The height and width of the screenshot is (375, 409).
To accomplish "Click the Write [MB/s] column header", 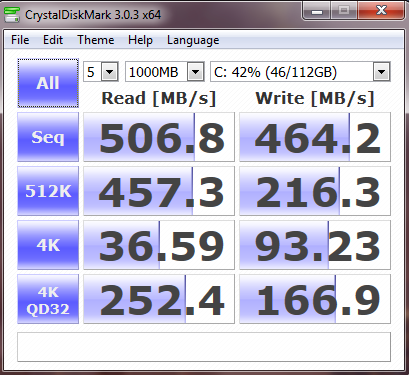I will pyautogui.click(x=315, y=98).
